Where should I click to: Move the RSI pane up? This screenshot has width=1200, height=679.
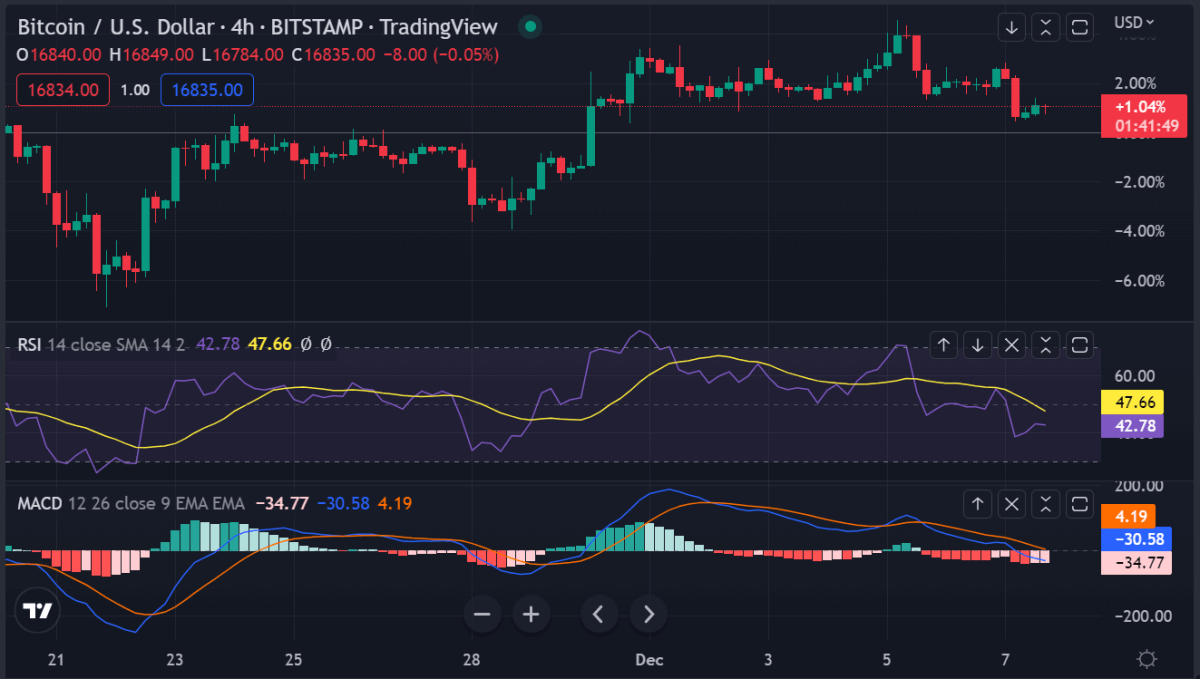click(944, 345)
